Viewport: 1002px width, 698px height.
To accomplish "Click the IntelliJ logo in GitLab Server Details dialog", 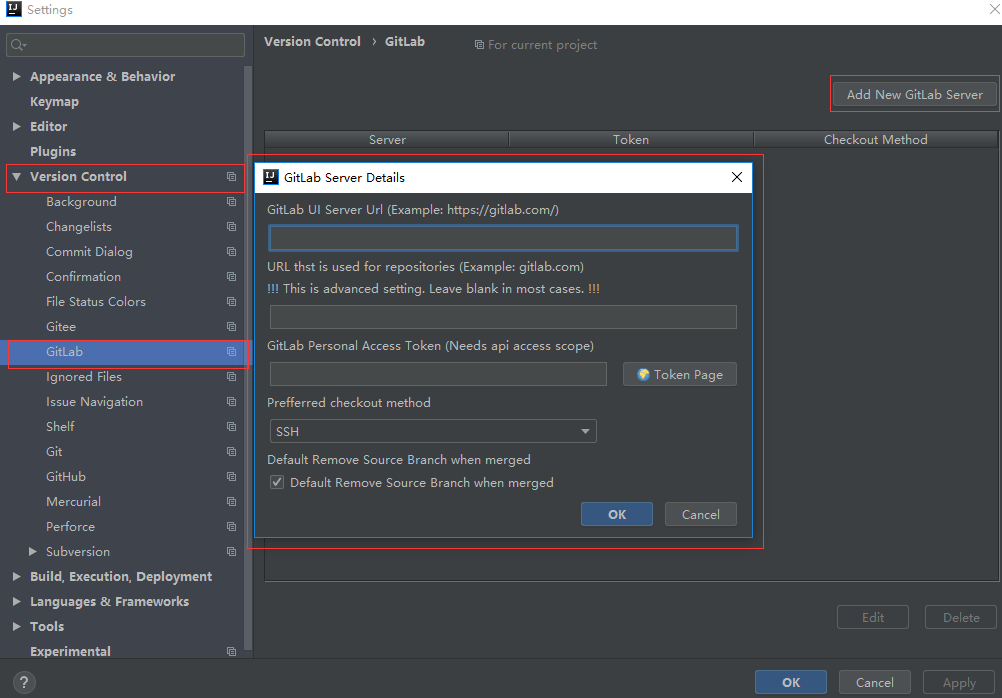I will 271,177.
